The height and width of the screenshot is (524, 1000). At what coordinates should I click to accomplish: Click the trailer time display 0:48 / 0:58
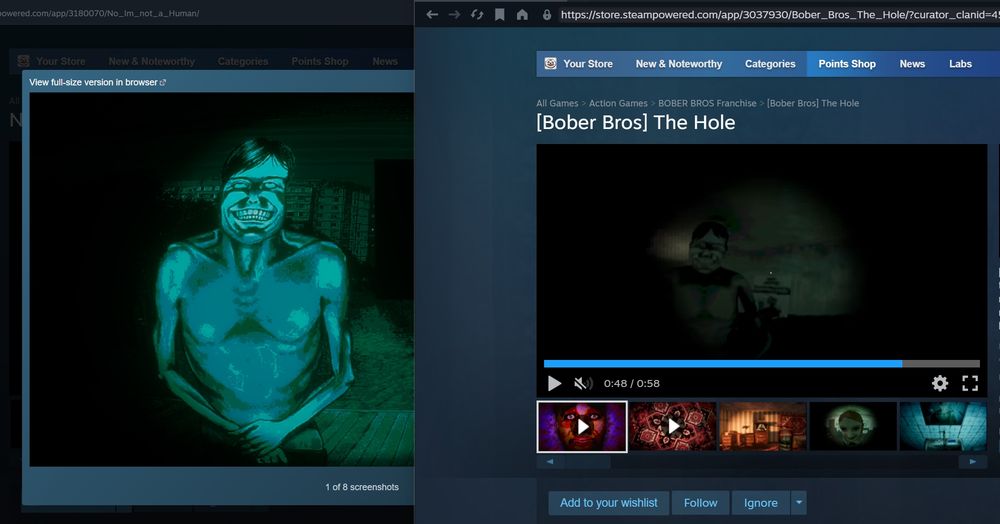click(631, 383)
